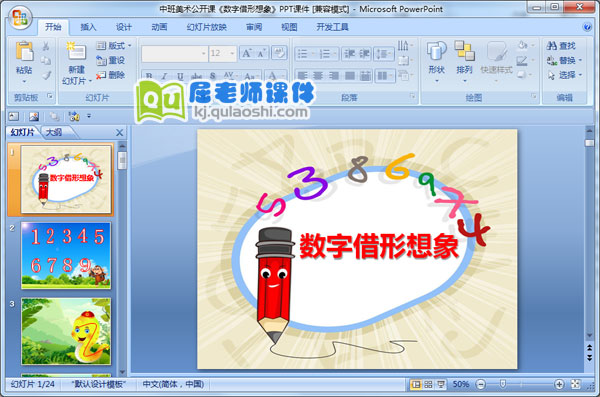Fit slide to current window

576,384
